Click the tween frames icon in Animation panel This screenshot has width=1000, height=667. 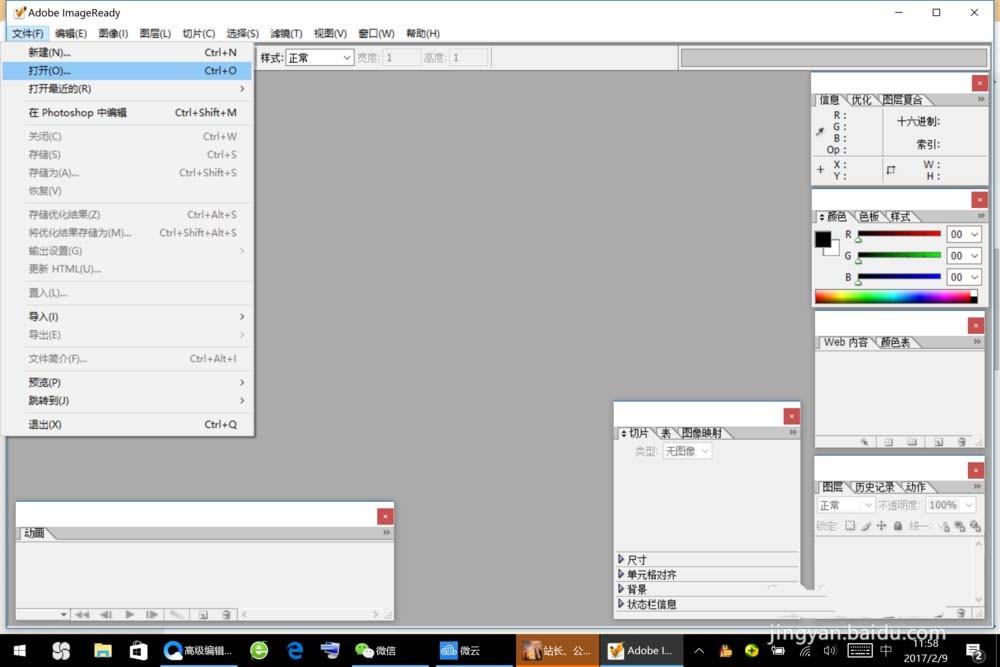[x=175, y=615]
